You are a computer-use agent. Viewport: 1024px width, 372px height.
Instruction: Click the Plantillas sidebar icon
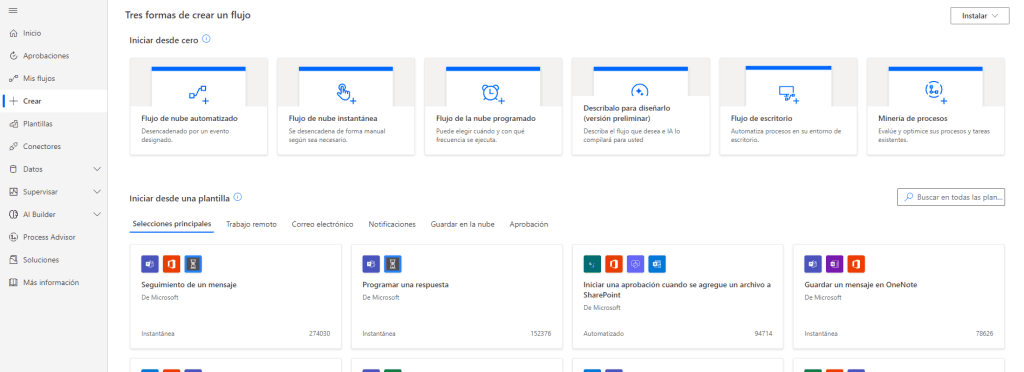click(13, 124)
